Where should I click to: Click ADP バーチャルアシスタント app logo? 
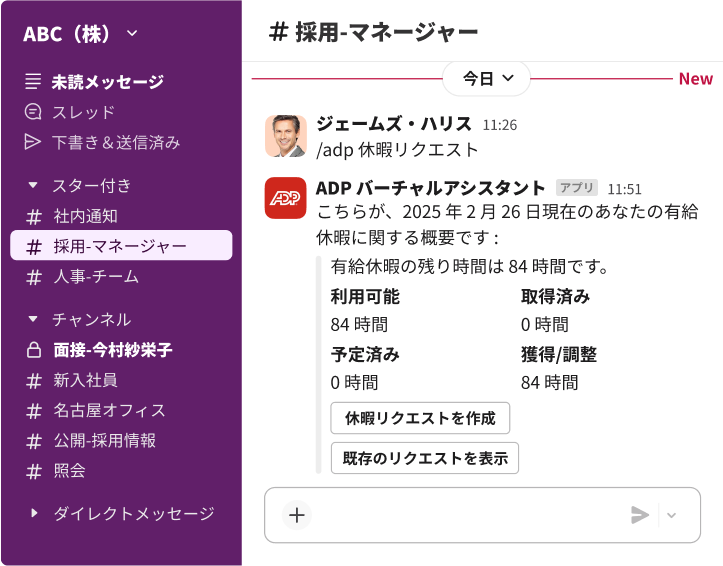point(286,198)
